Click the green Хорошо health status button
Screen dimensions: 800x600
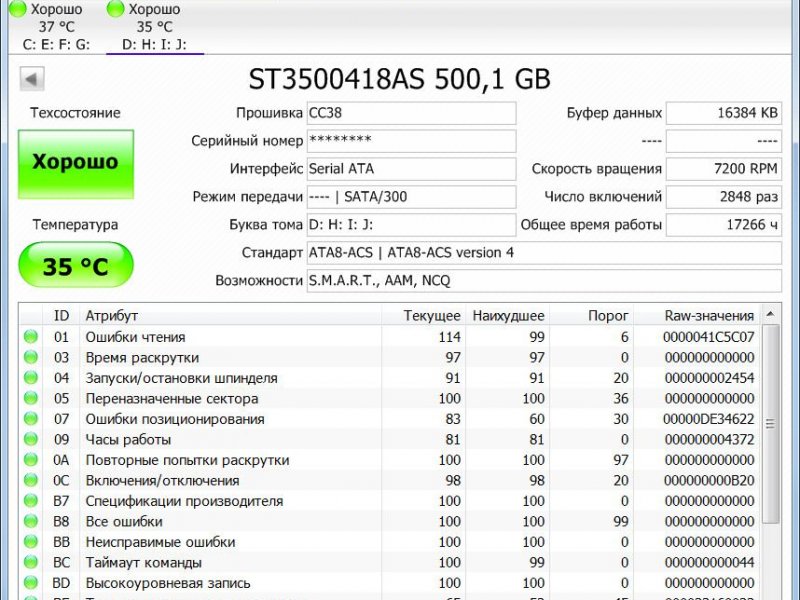(x=76, y=164)
